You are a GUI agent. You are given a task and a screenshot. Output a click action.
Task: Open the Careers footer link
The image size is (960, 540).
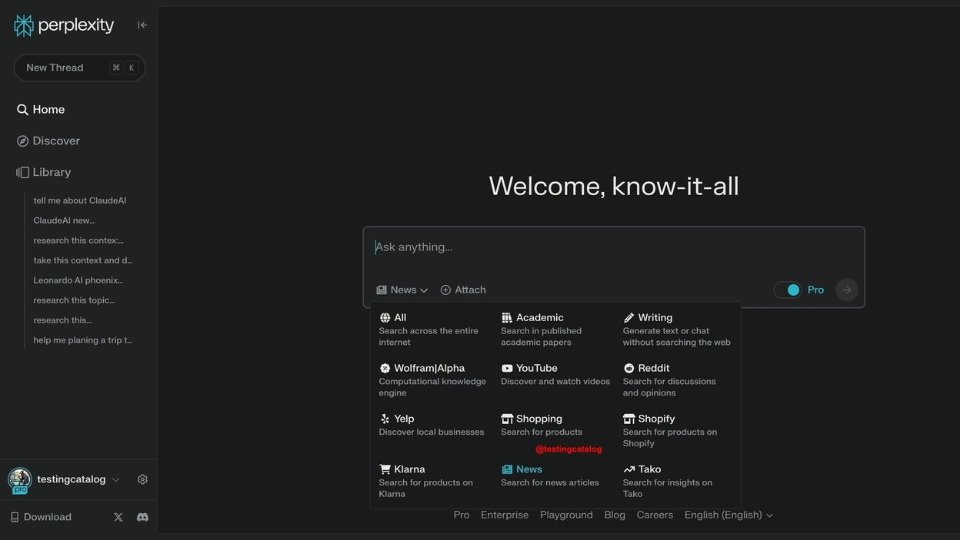[x=654, y=515]
